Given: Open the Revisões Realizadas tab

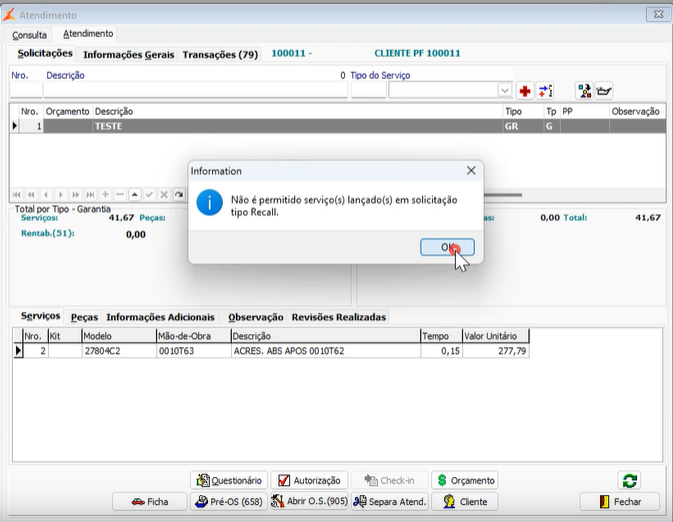Looking at the screenshot, I should 339,317.
